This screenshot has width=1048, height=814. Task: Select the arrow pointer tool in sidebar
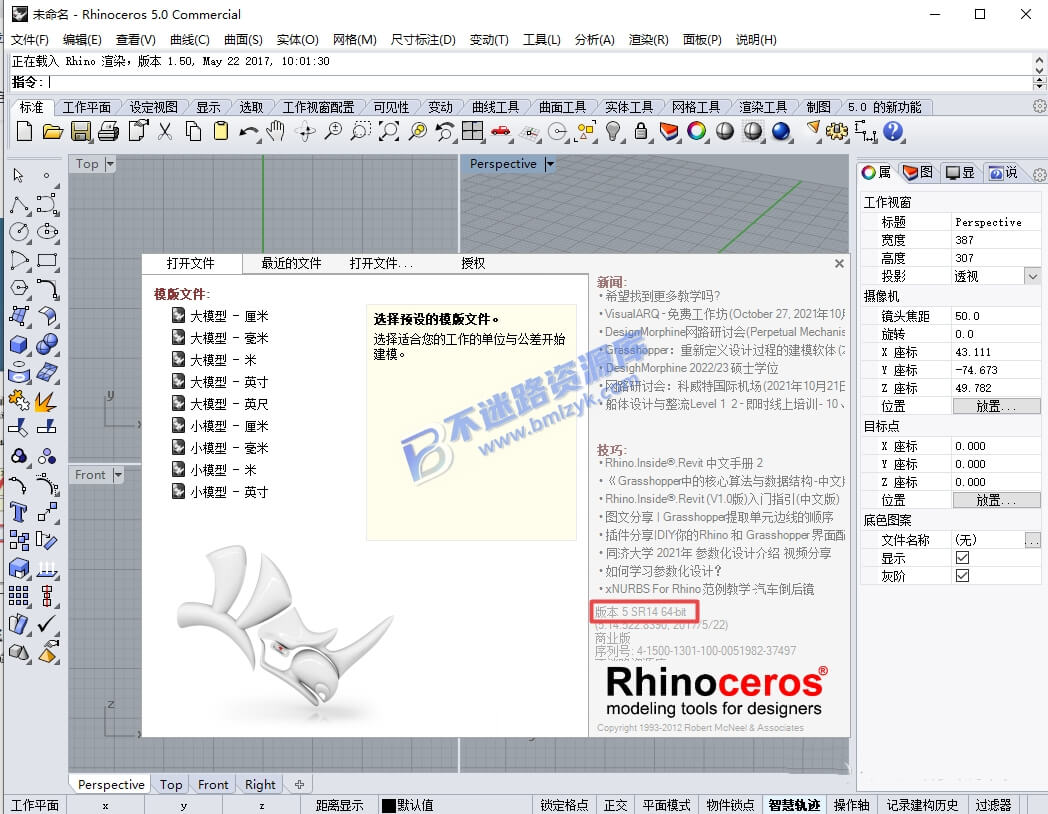(18, 175)
